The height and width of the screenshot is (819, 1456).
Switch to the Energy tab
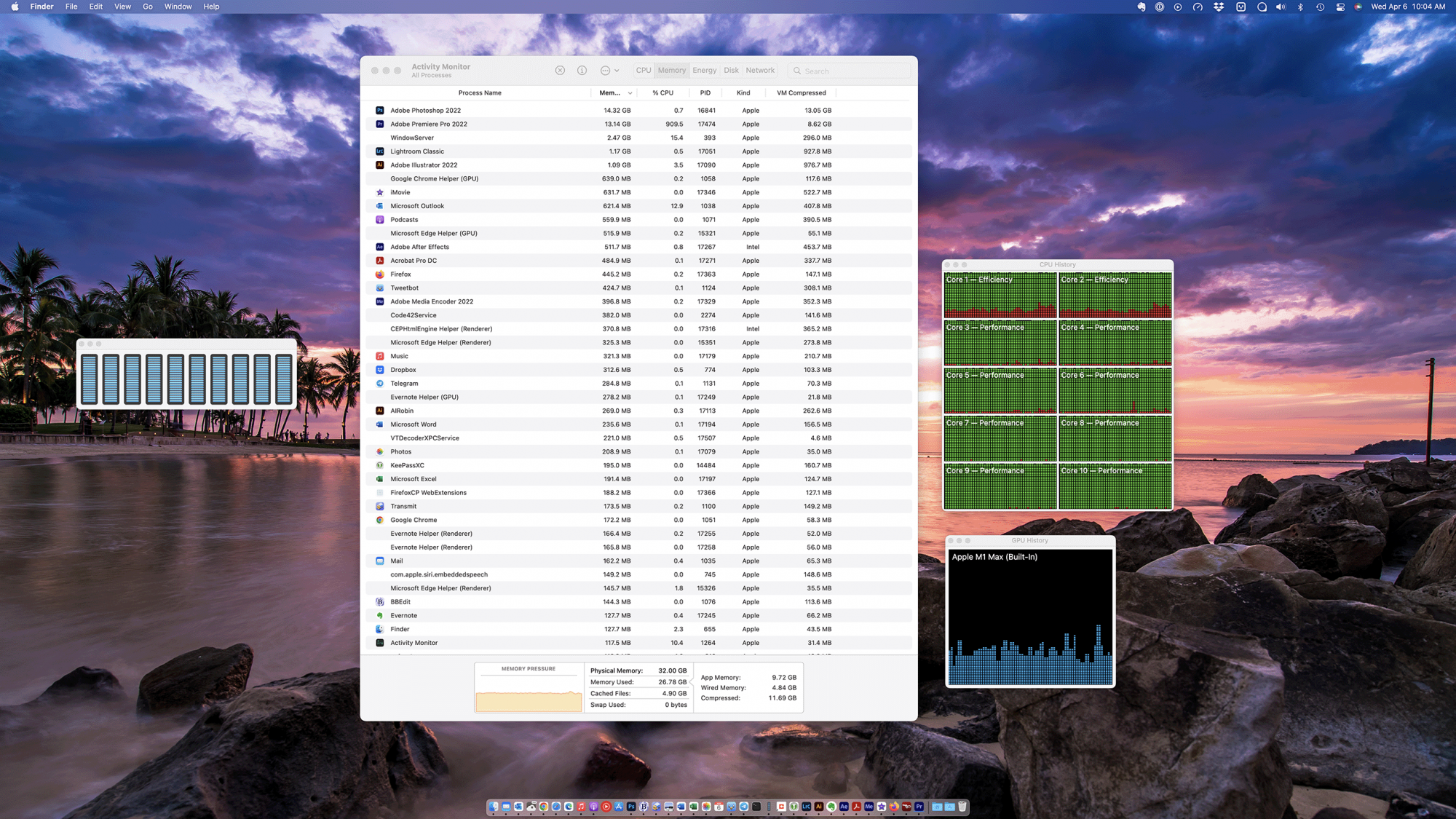pos(704,71)
